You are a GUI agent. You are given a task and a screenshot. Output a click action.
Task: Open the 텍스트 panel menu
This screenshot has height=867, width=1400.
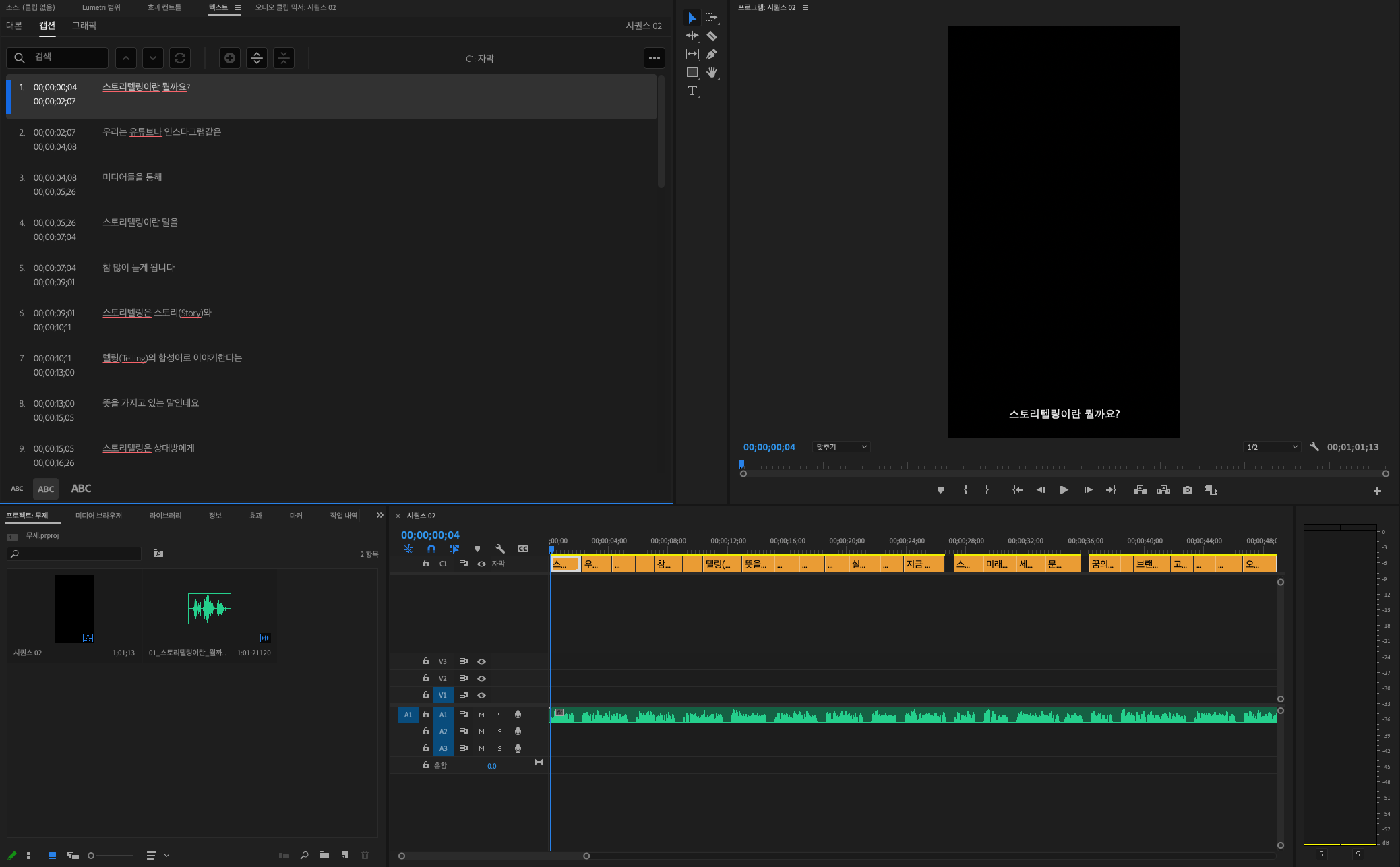[x=238, y=7]
